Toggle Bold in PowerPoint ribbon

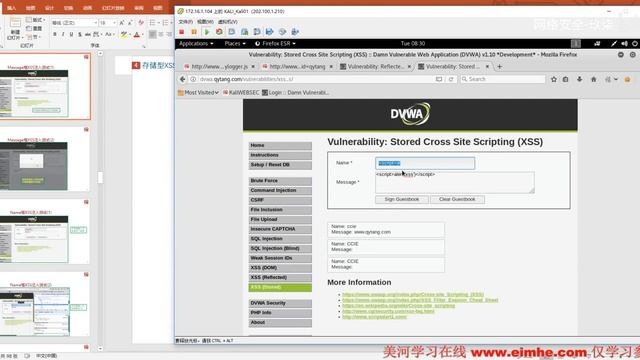click(x=55, y=35)
